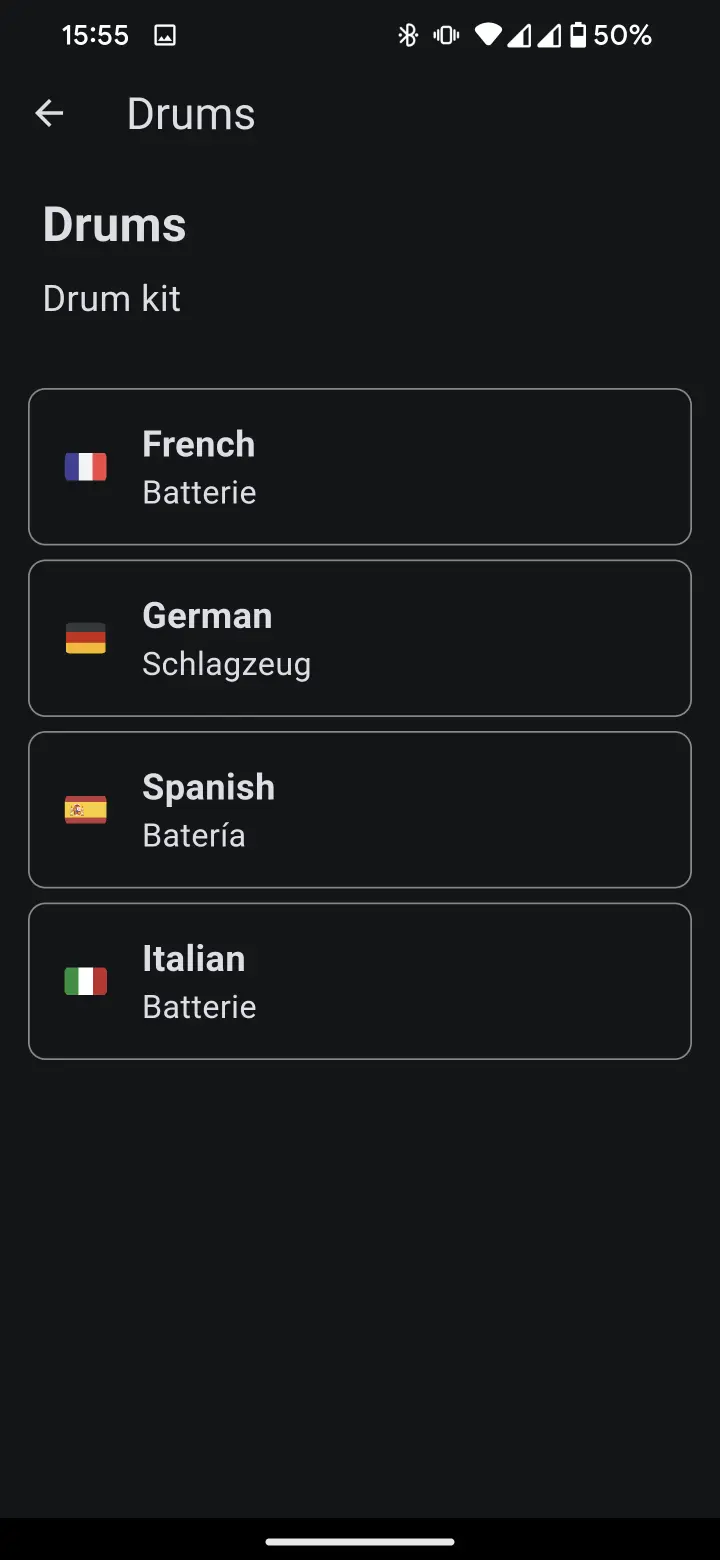Click the Italian flag icon
720x1560 pixels.
click(x=86, y=981)
